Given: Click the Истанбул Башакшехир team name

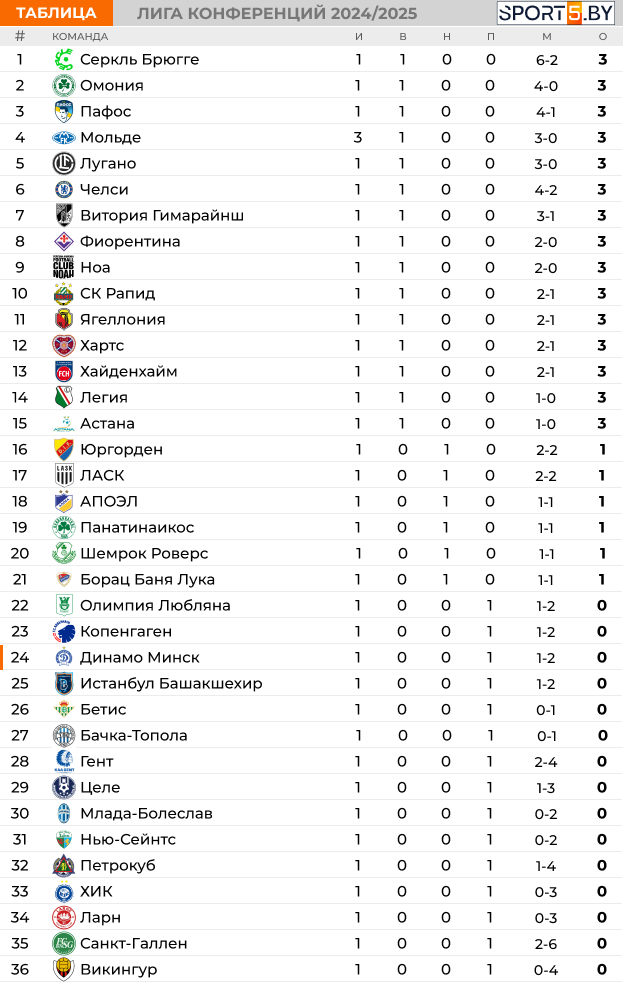Looking at the screenshot, I should [x=171, y=684].
